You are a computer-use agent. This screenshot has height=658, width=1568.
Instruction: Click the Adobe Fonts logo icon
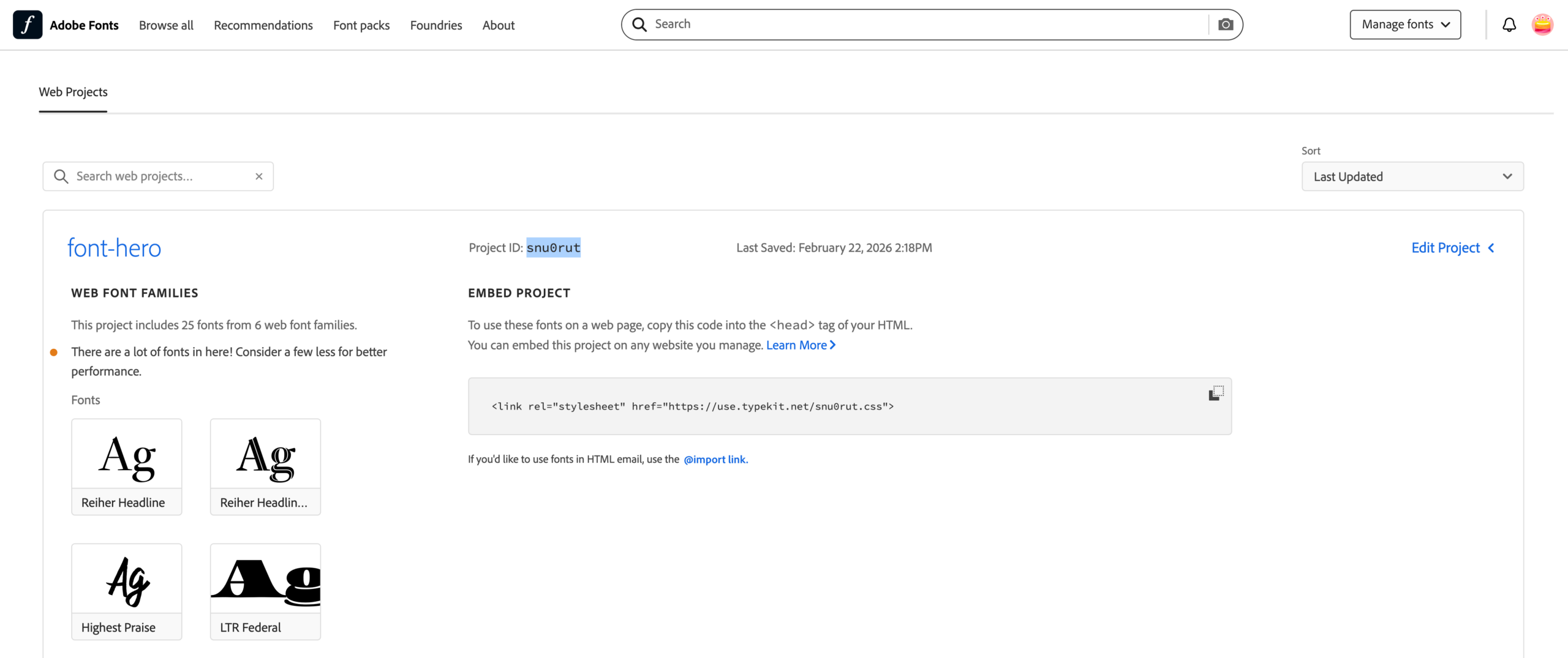(x=28, y=24)
